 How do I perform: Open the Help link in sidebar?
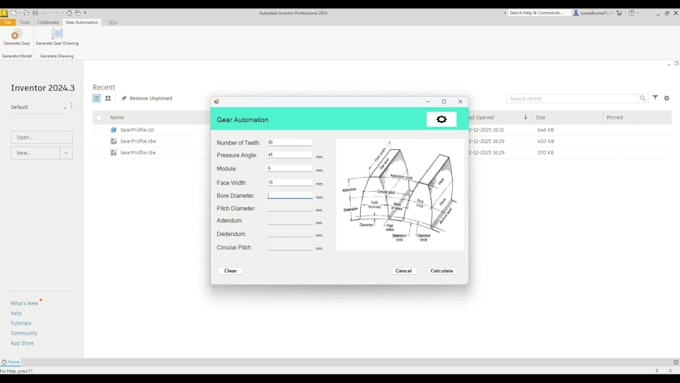(x=16, y=313)
